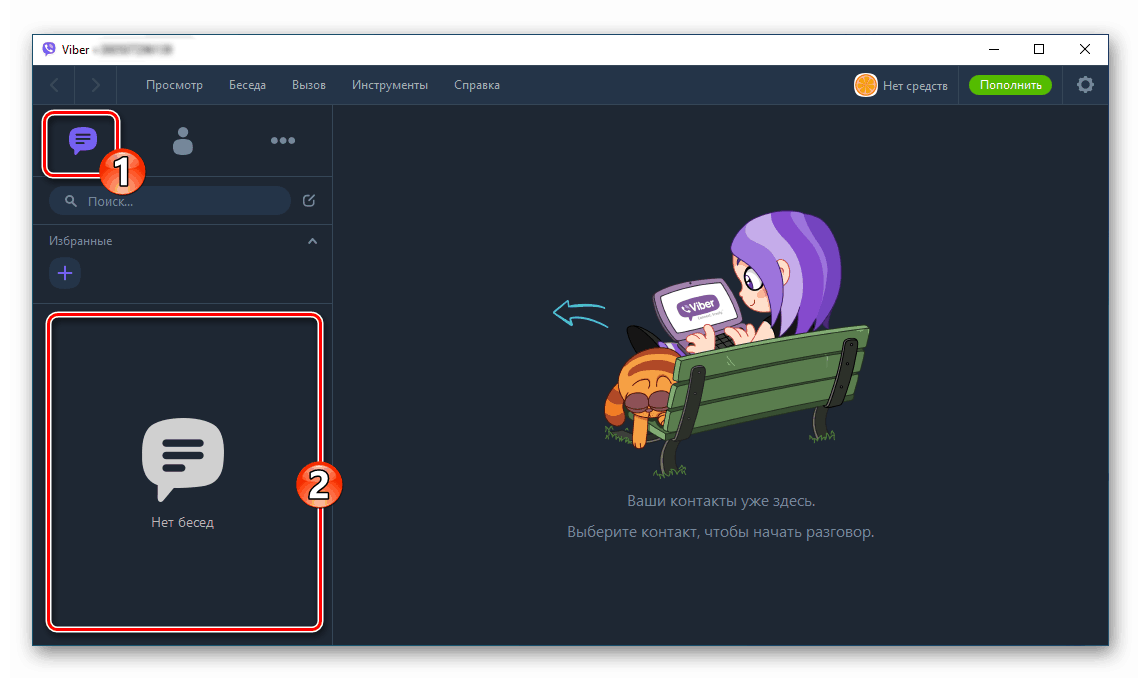Click the green Пополнить button
This screenshot has width=1141, height=678.
1010,85
